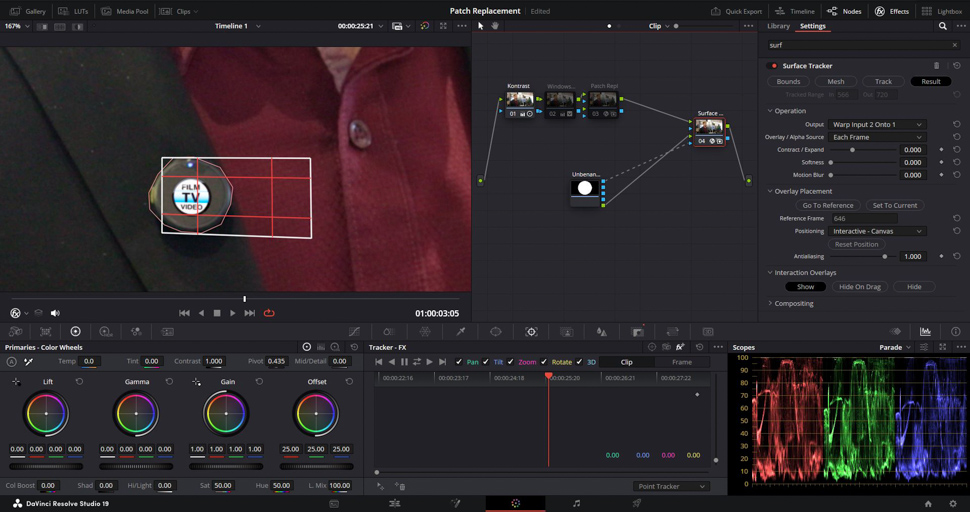Viewport: 970px width, 512px height.
Task: Open the Scopes panel icon
Action: point(925,331)
